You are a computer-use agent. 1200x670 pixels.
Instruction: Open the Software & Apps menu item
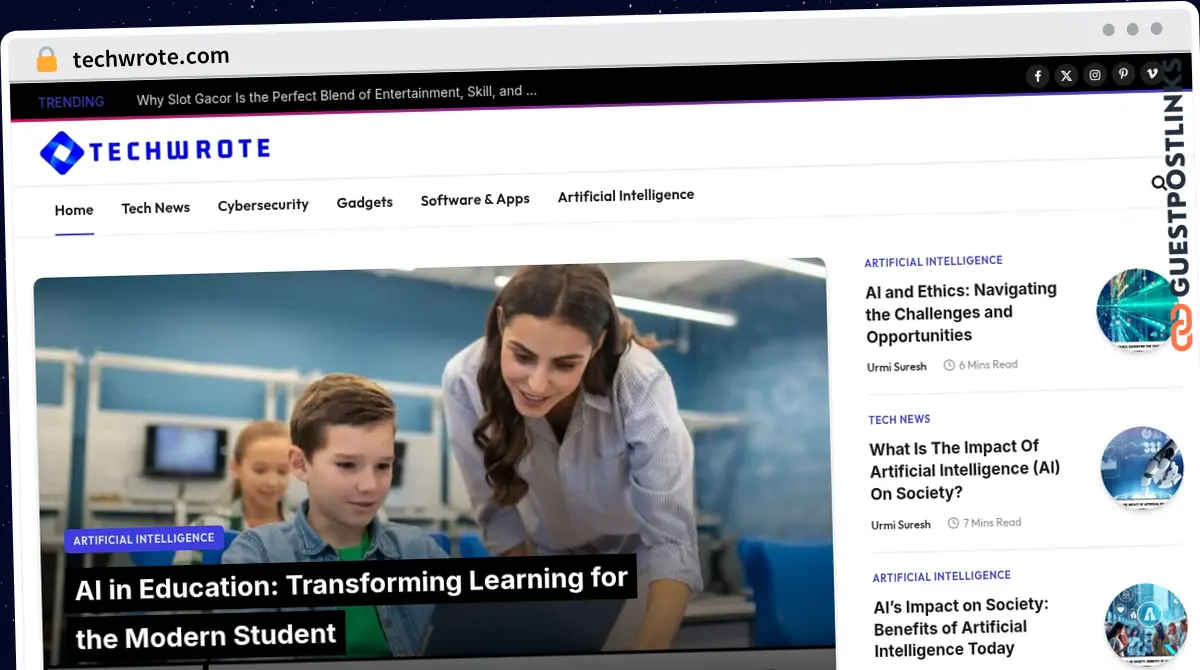(x=475, y=200)
